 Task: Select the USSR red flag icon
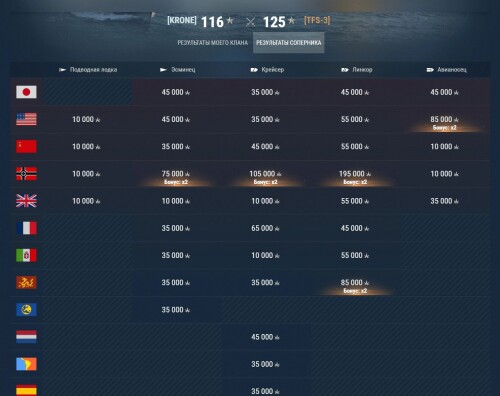coord(26,146)
